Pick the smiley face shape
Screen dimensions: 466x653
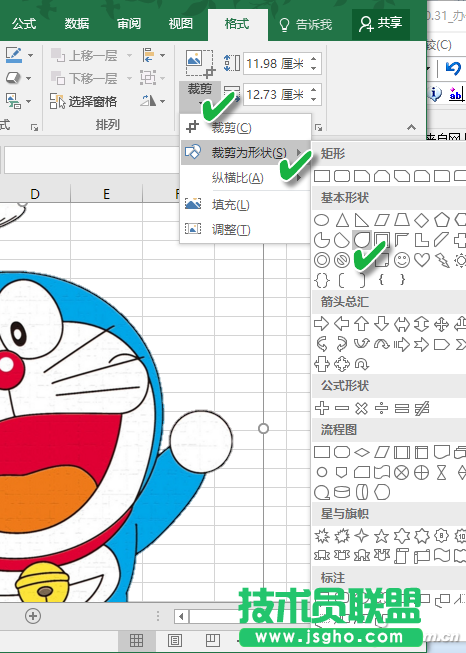402,260
